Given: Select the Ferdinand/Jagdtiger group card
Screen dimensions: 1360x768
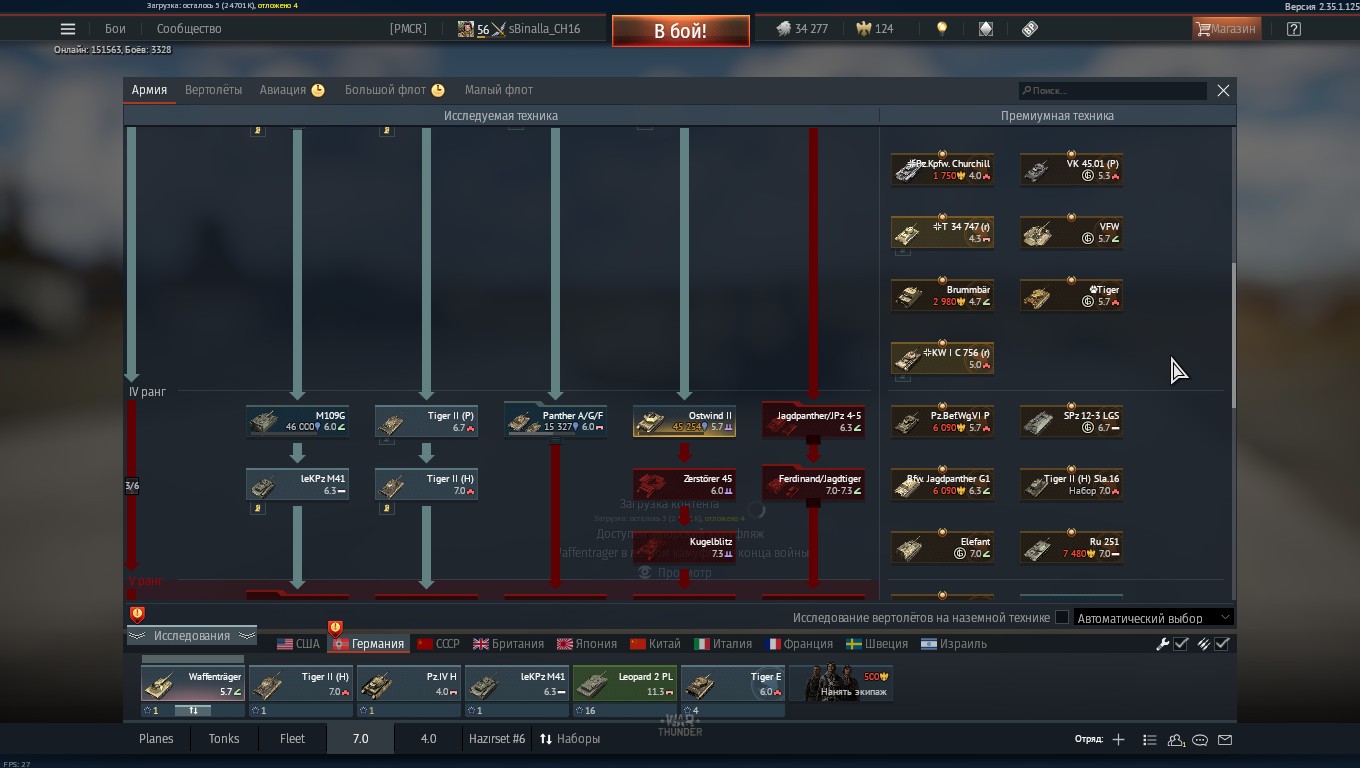Looking at the screenshot, I should pos(813,484).
